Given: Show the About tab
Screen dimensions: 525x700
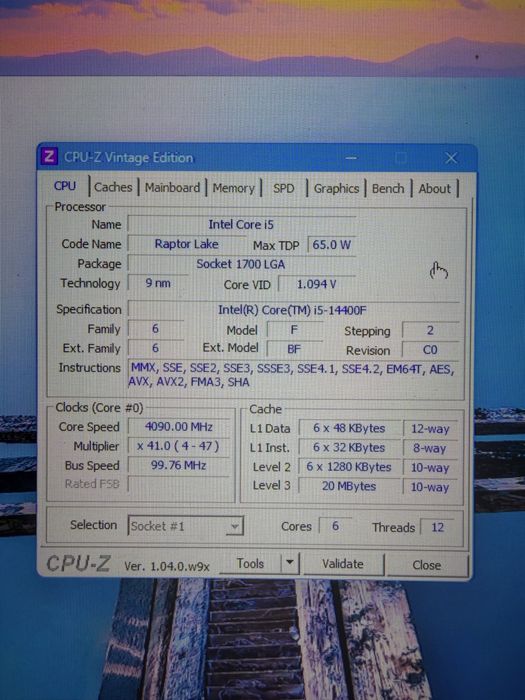Looking at the screenshot, I should coord(434,189).
